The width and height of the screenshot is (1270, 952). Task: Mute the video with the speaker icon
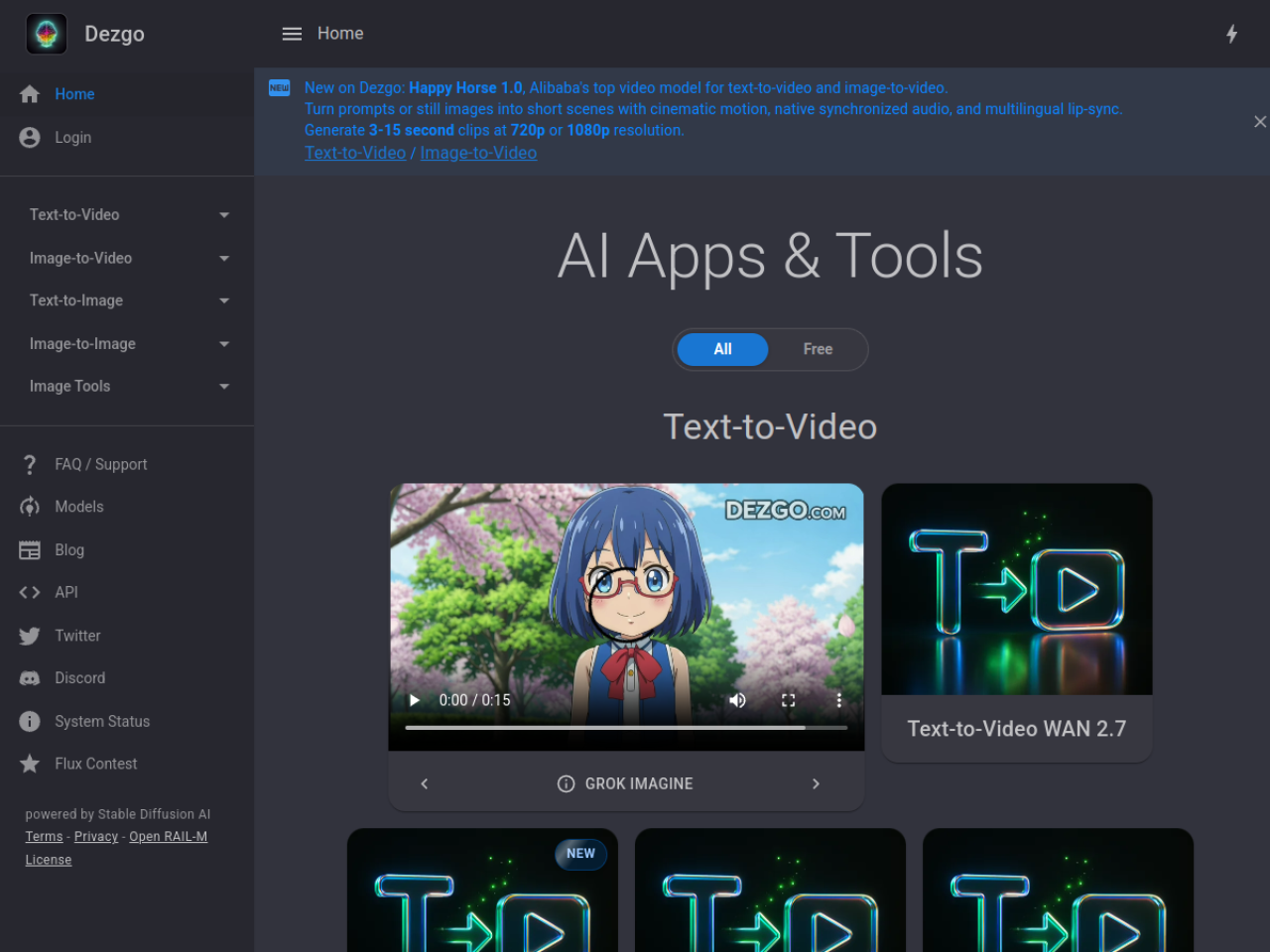(x=737, y=700)
